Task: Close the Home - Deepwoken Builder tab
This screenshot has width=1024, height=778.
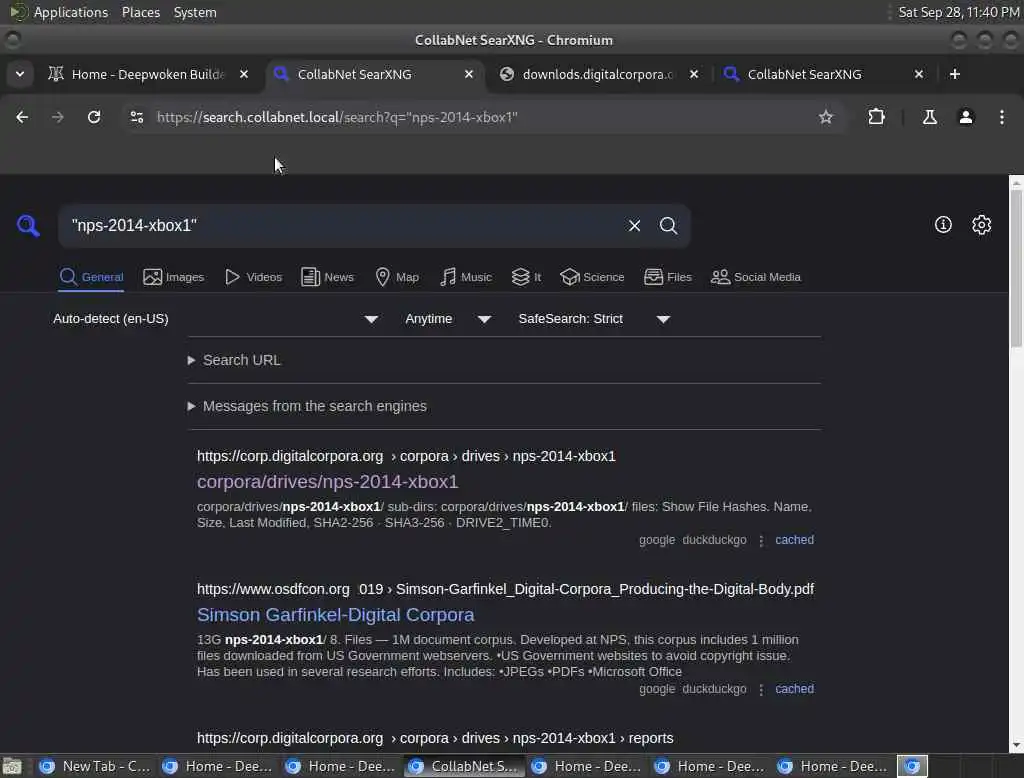Action: coord(244,74)
